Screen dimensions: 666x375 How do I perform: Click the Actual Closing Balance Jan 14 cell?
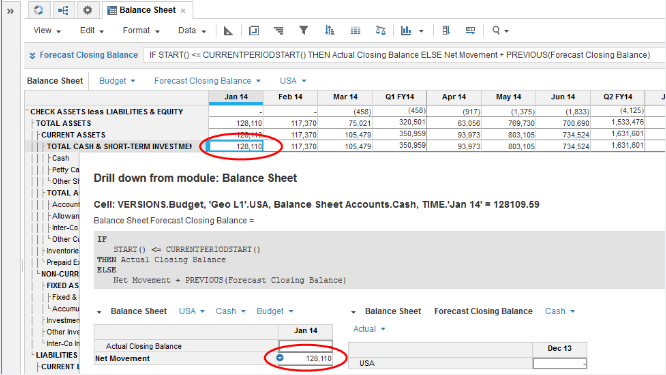click(305, 346)
